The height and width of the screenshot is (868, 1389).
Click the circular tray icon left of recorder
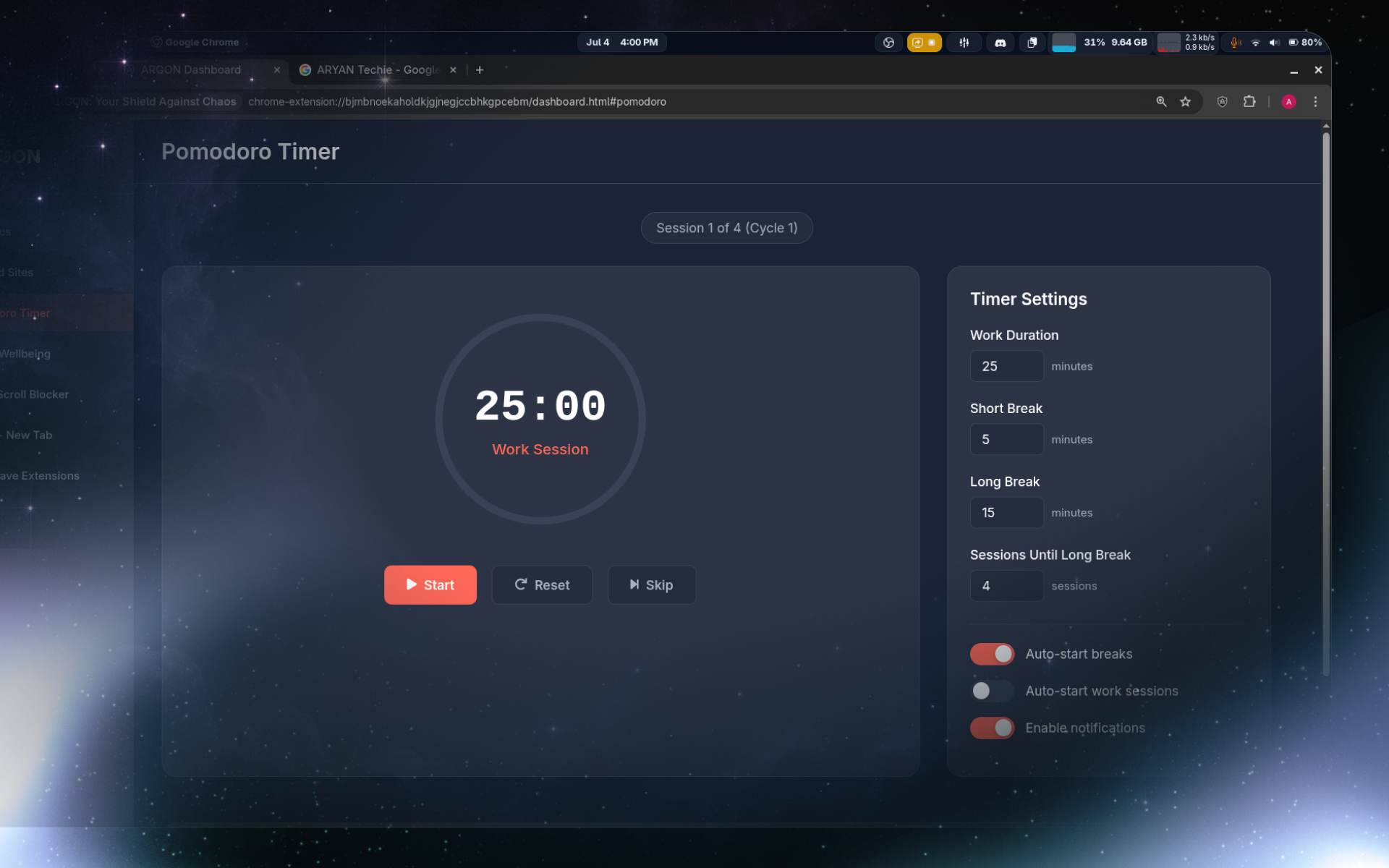click(x=888, y=43)
